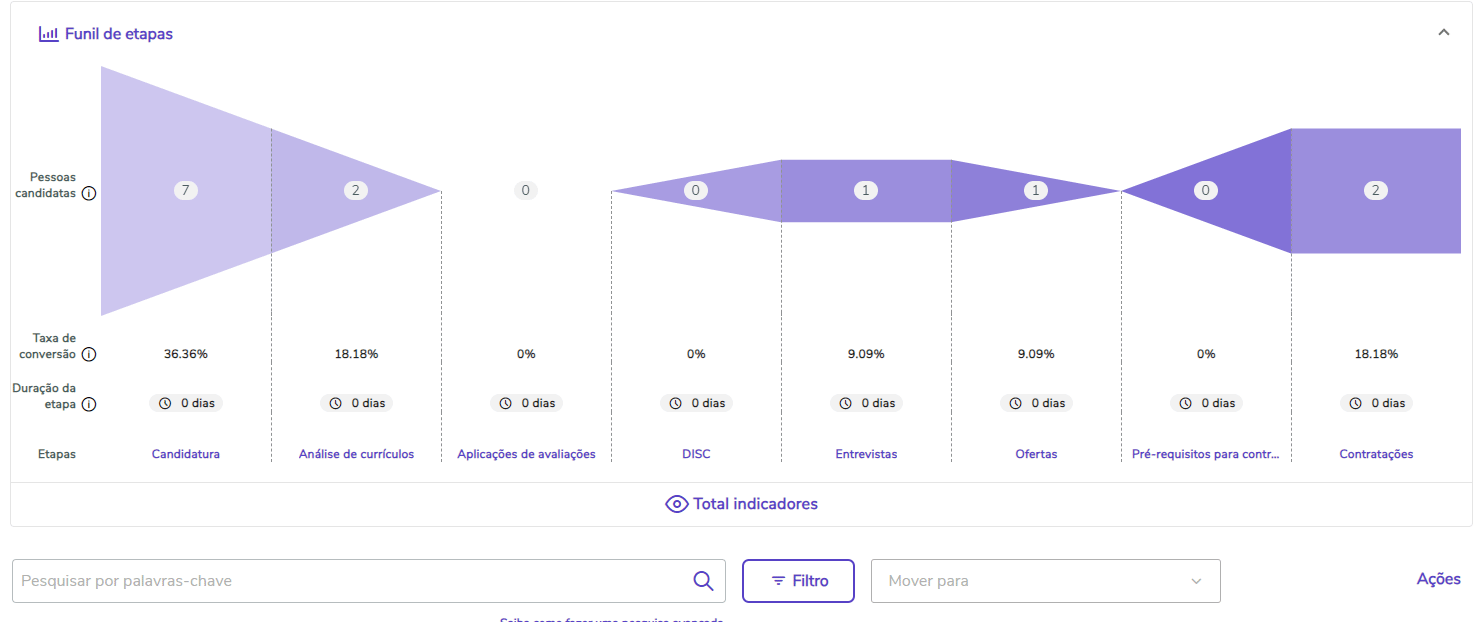This screenshot has height=622, width=1481.
Task: Open the Candidatura stage
Action: pyautogui.click(x=186, y=454)
